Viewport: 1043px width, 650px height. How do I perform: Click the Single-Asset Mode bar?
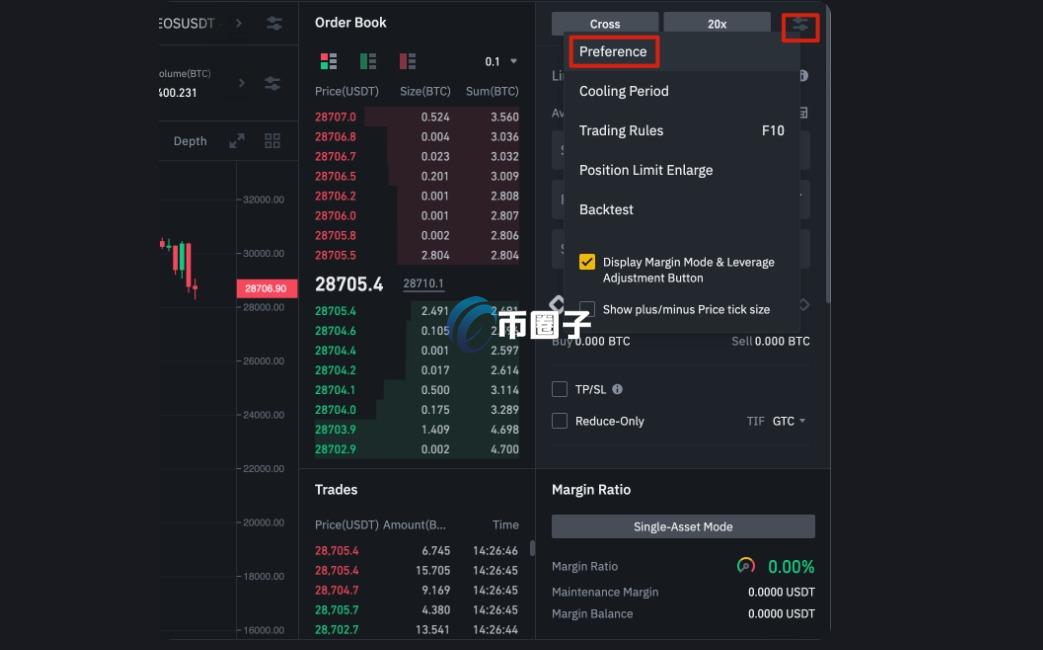pyautogui.click(x=683, y=526)
